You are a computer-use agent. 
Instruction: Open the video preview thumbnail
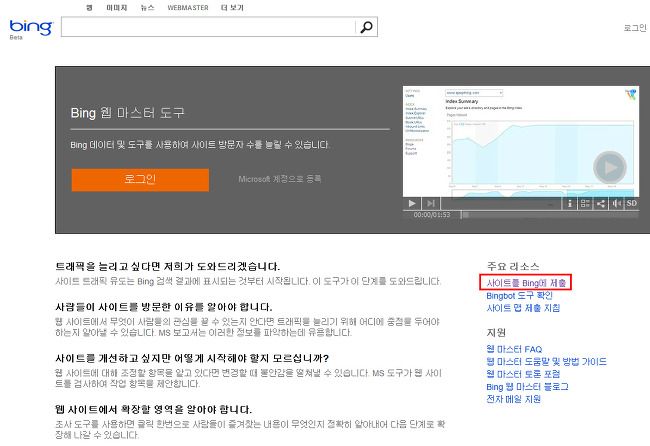click(521, 141)
